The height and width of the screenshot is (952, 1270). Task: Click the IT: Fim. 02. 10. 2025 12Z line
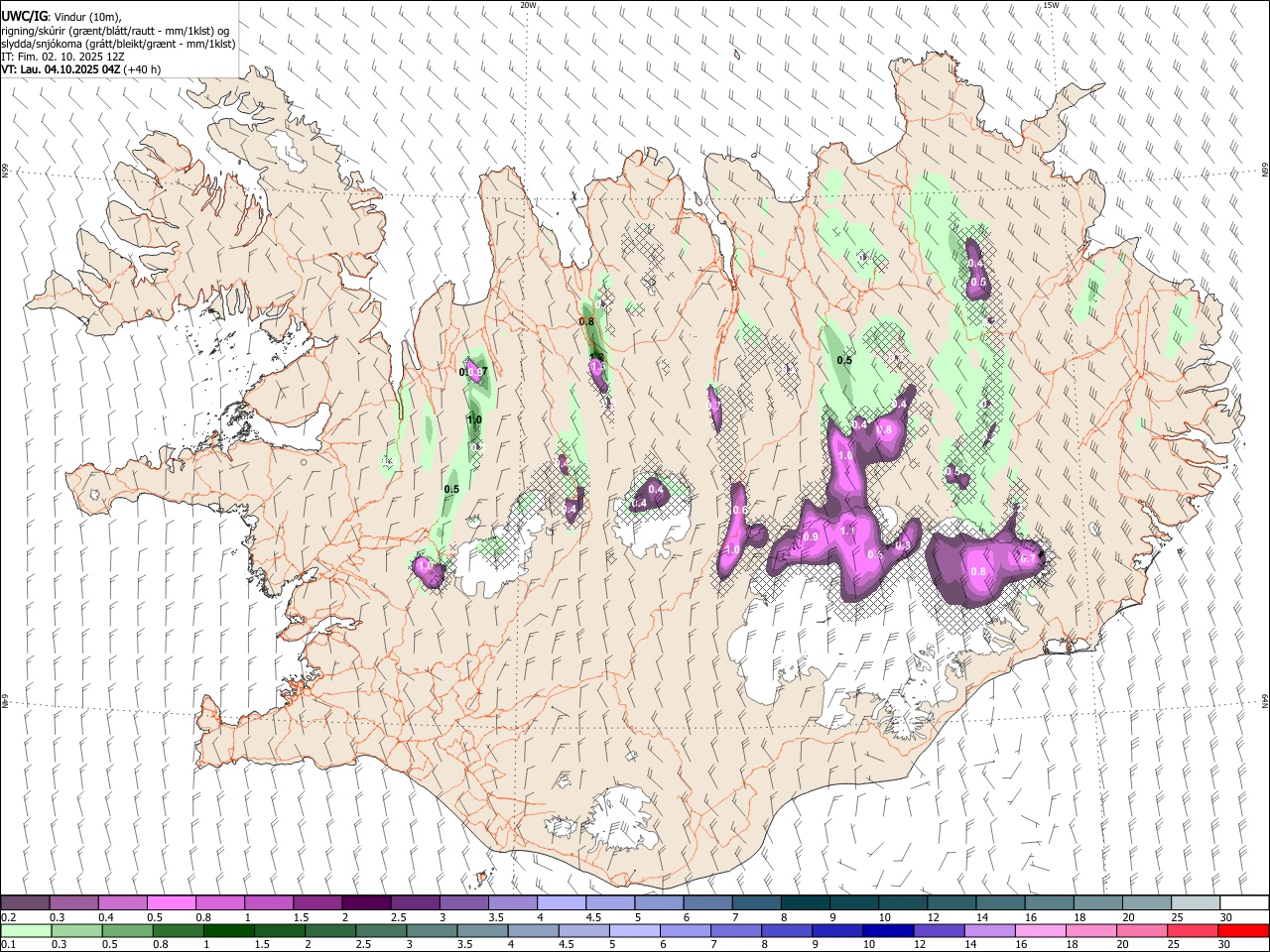click(x=63, y=57)
